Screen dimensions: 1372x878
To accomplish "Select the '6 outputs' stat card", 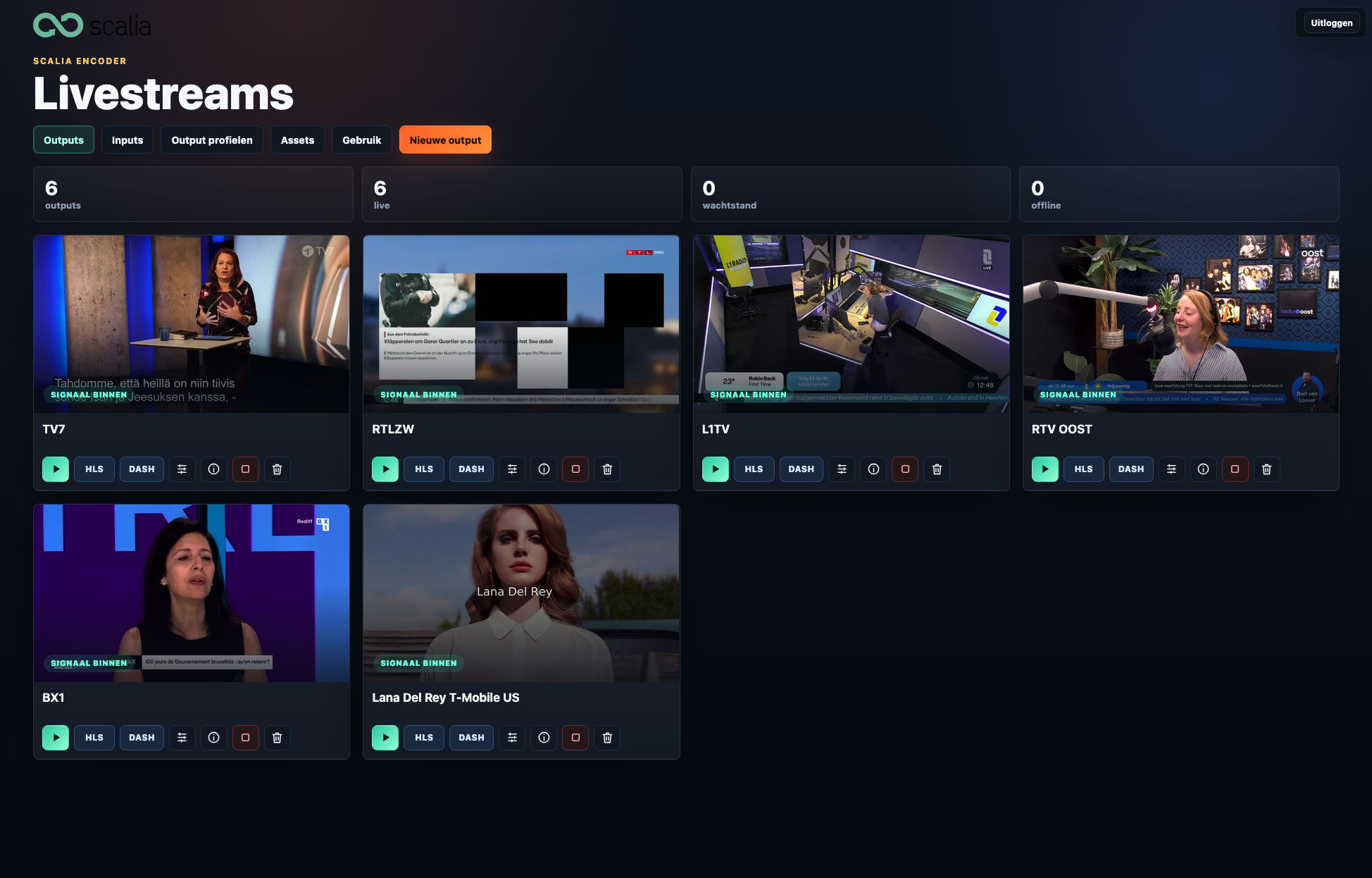I will (x=193, y=194).
